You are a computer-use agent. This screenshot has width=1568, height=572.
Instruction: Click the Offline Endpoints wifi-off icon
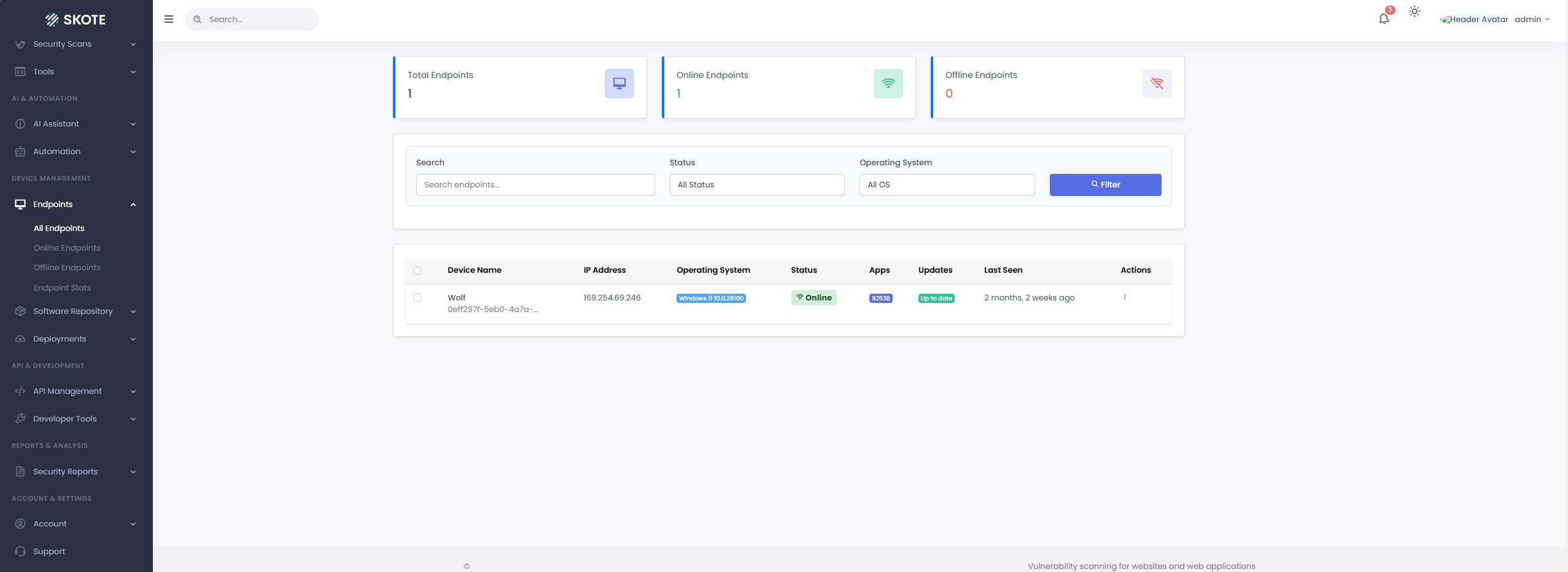pyautogui.click(x=1157, y=84)
